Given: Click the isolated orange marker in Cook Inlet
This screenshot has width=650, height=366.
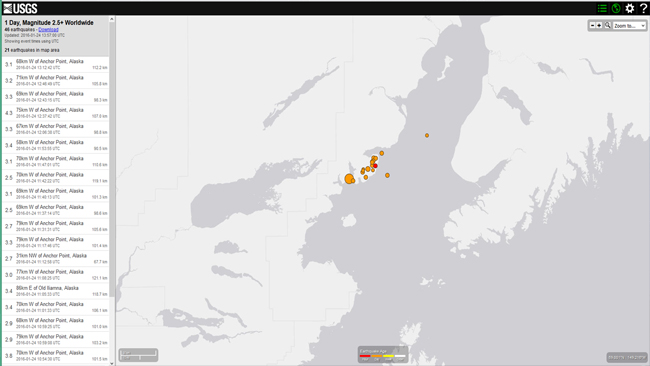Looking at the screenshot, I should coord(427,136).
